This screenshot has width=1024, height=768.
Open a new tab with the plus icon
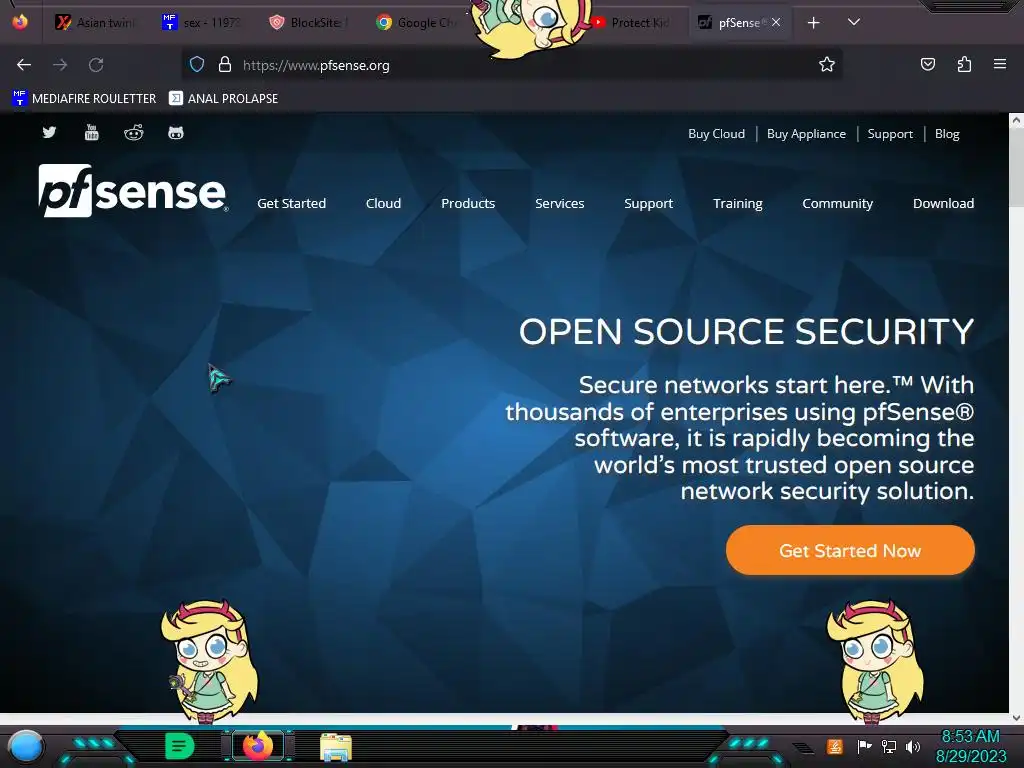pos(813,23)
